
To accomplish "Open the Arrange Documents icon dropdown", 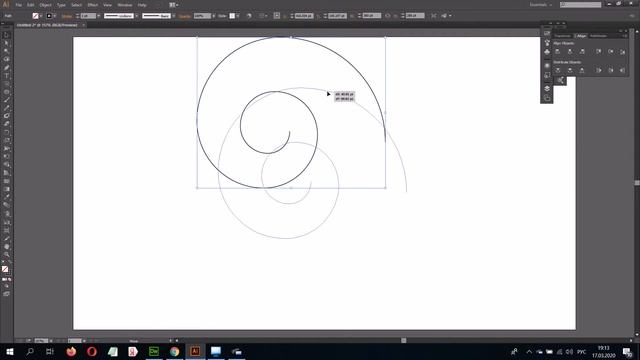I will click(x=173, y=5).
